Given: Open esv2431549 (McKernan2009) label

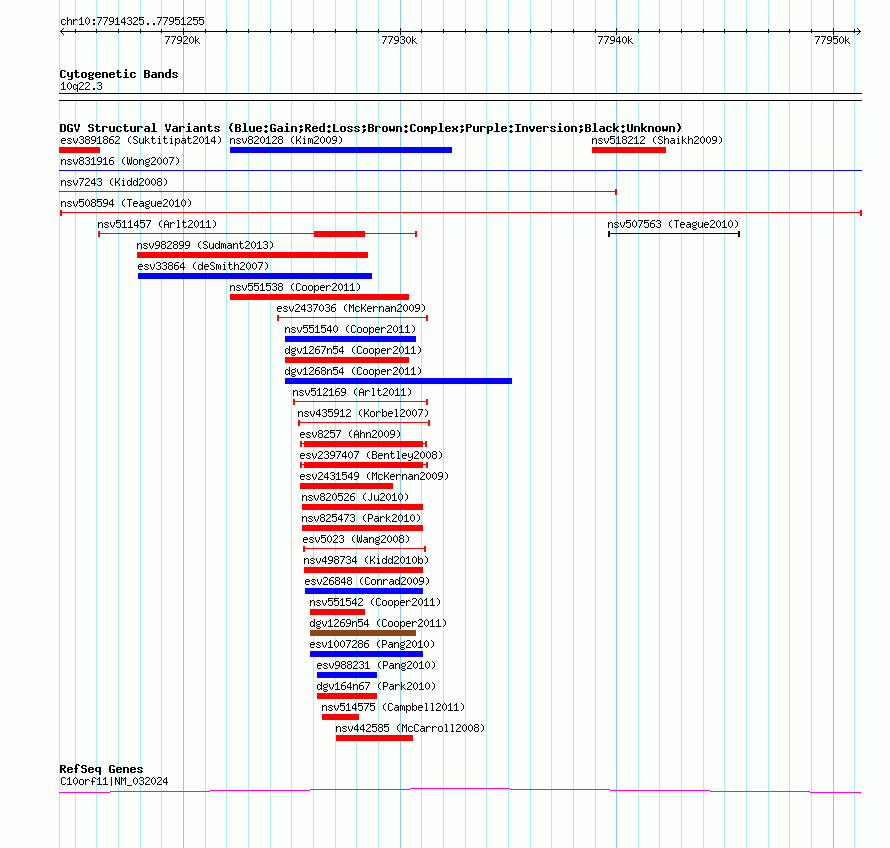Looking at the screenshot, I should [x=374, y=476].
